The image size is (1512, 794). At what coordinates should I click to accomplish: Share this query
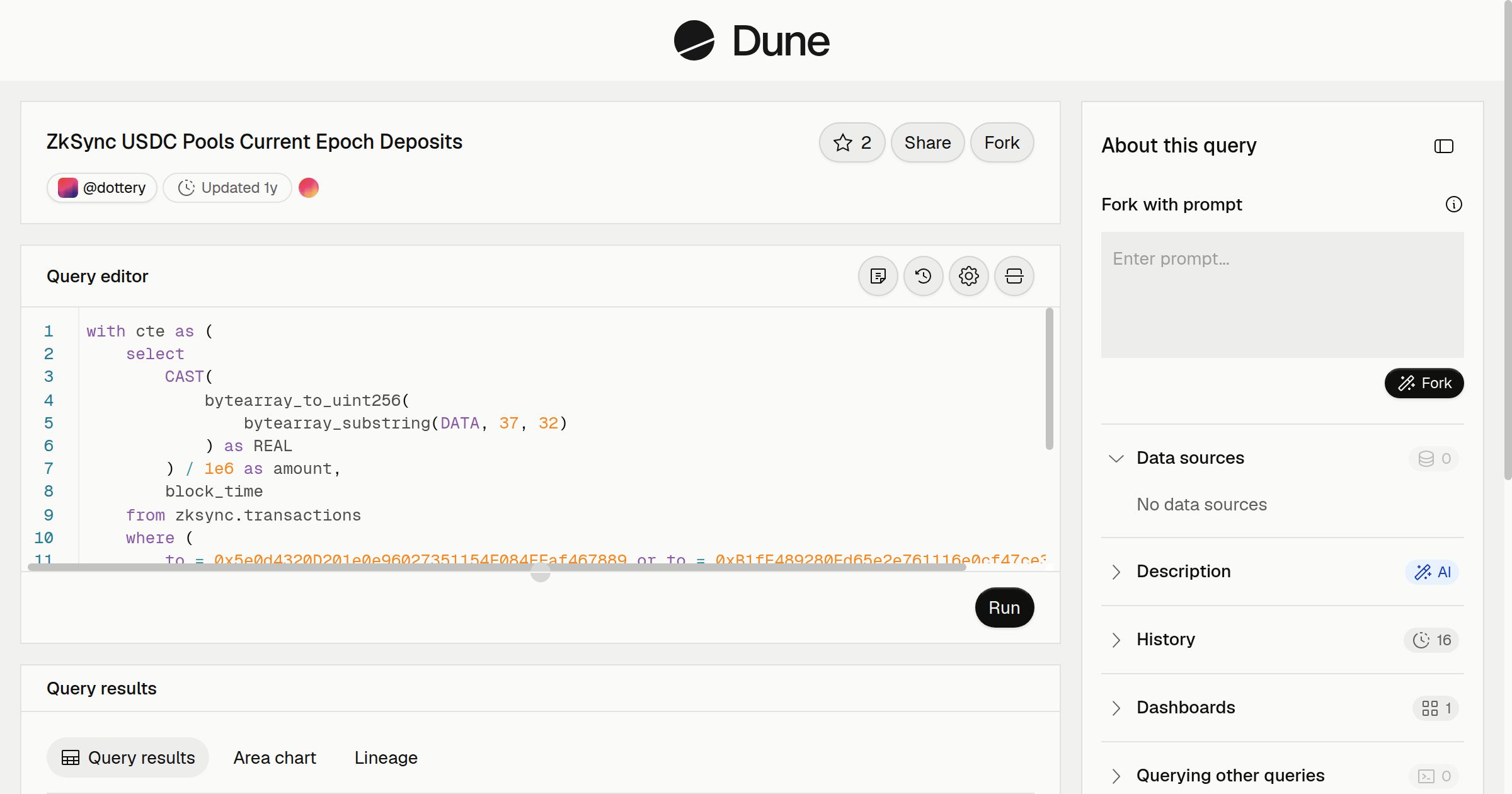[927, 142]
